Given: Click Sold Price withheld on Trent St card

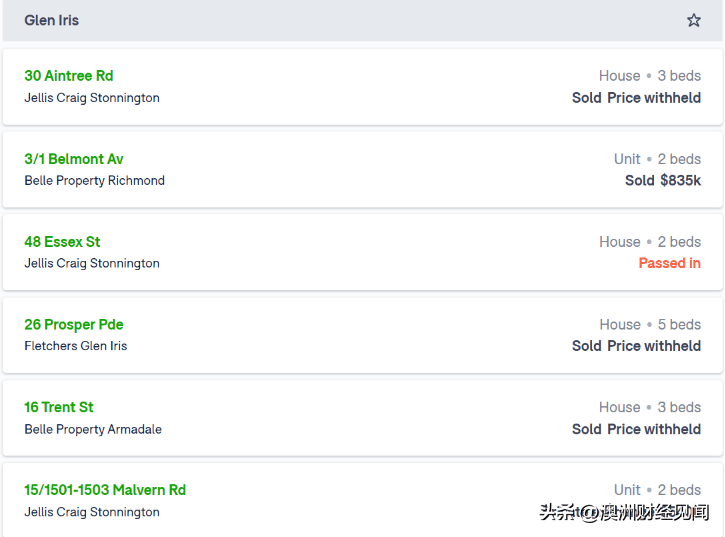Looking at the screenshot, I should (x=636, y=429).
